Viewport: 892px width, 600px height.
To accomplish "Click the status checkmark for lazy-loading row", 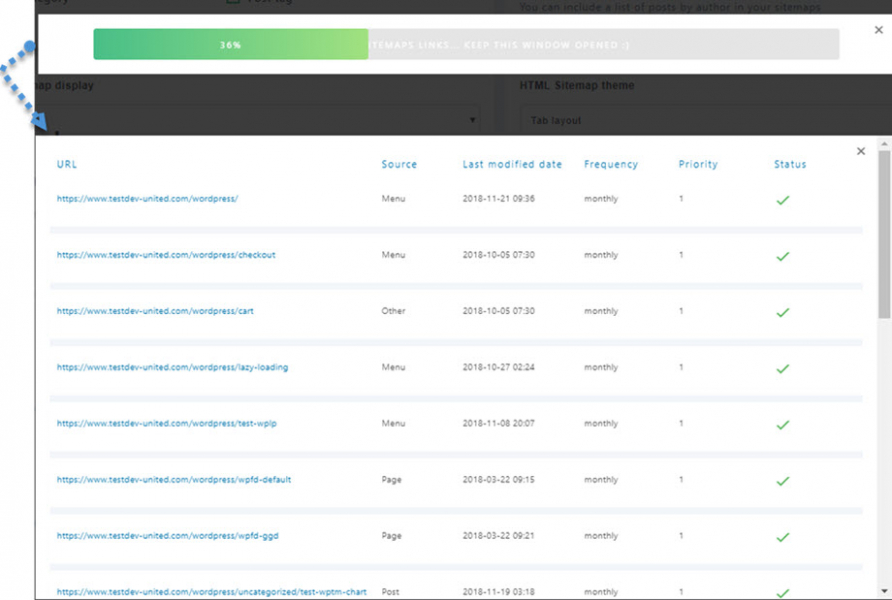I will 782,368.
